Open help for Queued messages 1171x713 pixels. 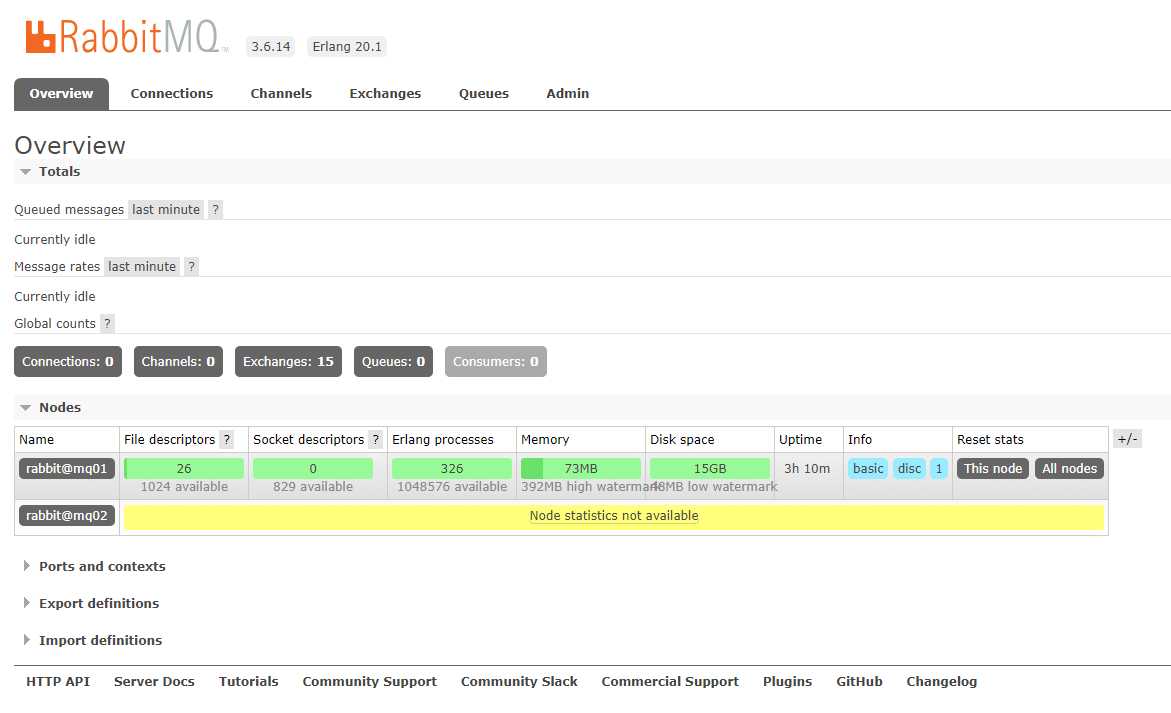coord(215,210)
